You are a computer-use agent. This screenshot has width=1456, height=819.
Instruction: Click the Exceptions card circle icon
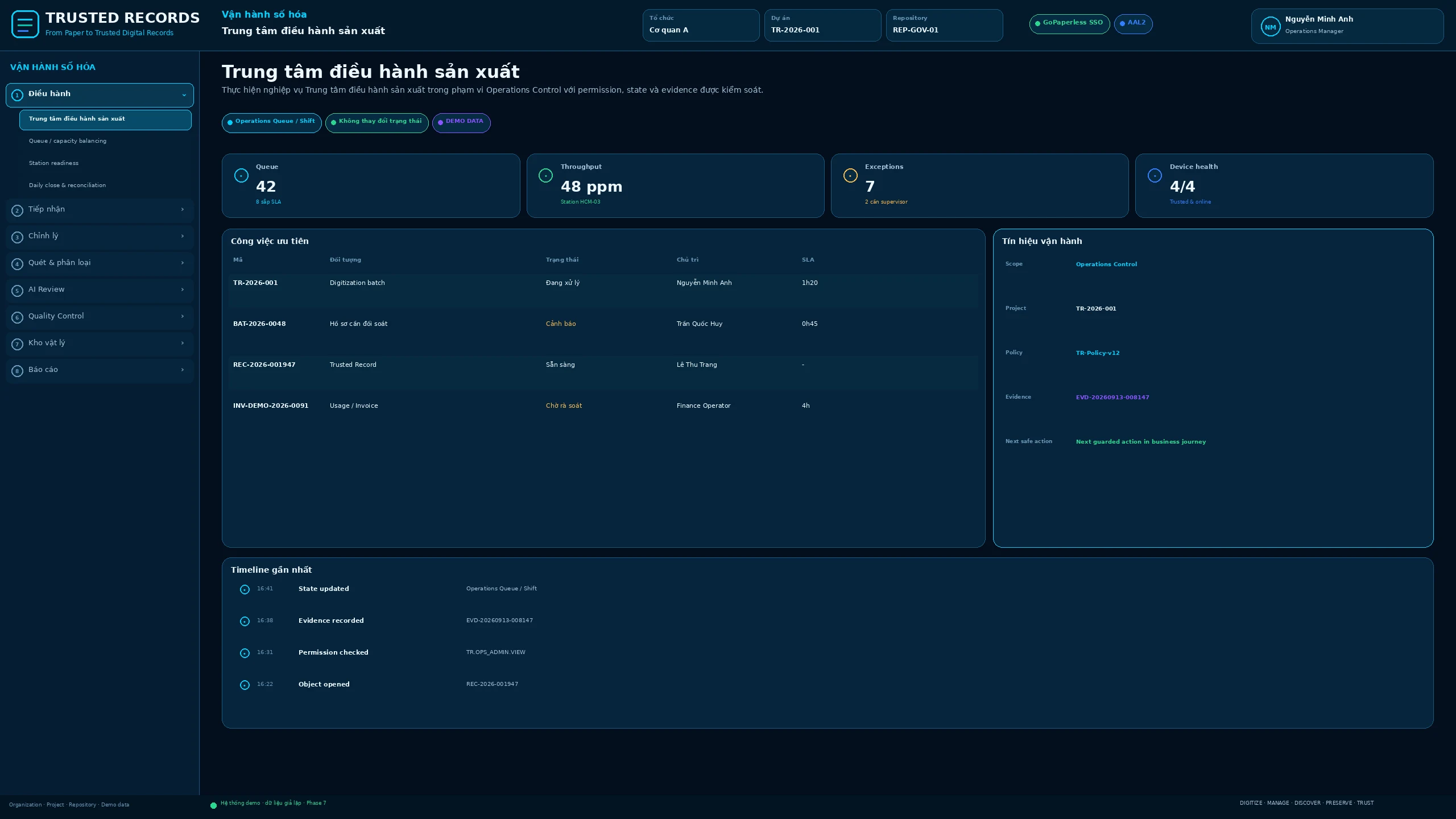coord(850,176)
